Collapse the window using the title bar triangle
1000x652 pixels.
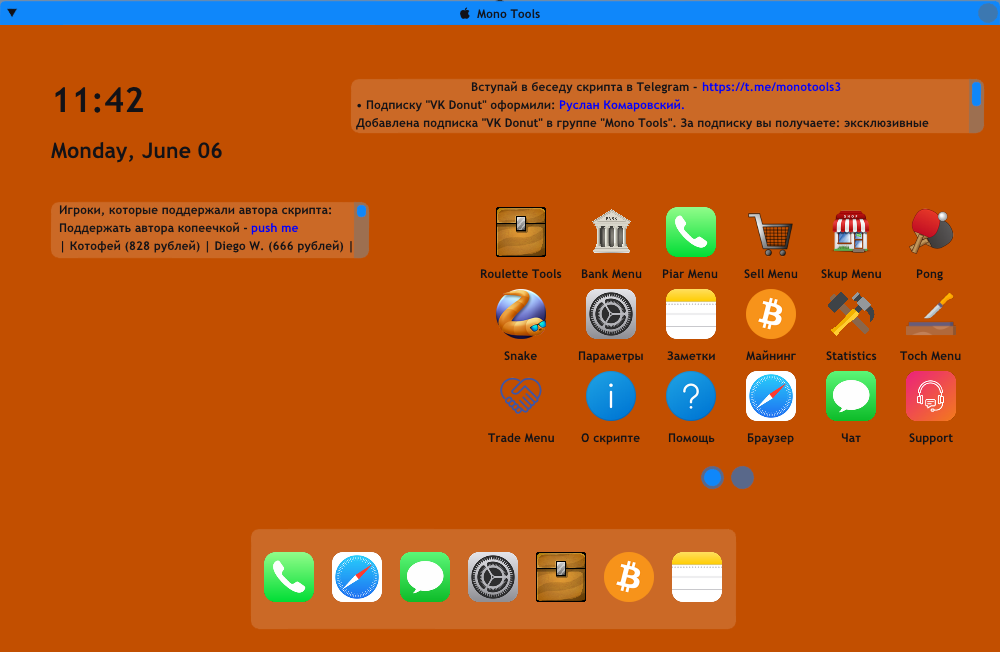point(11,13)
